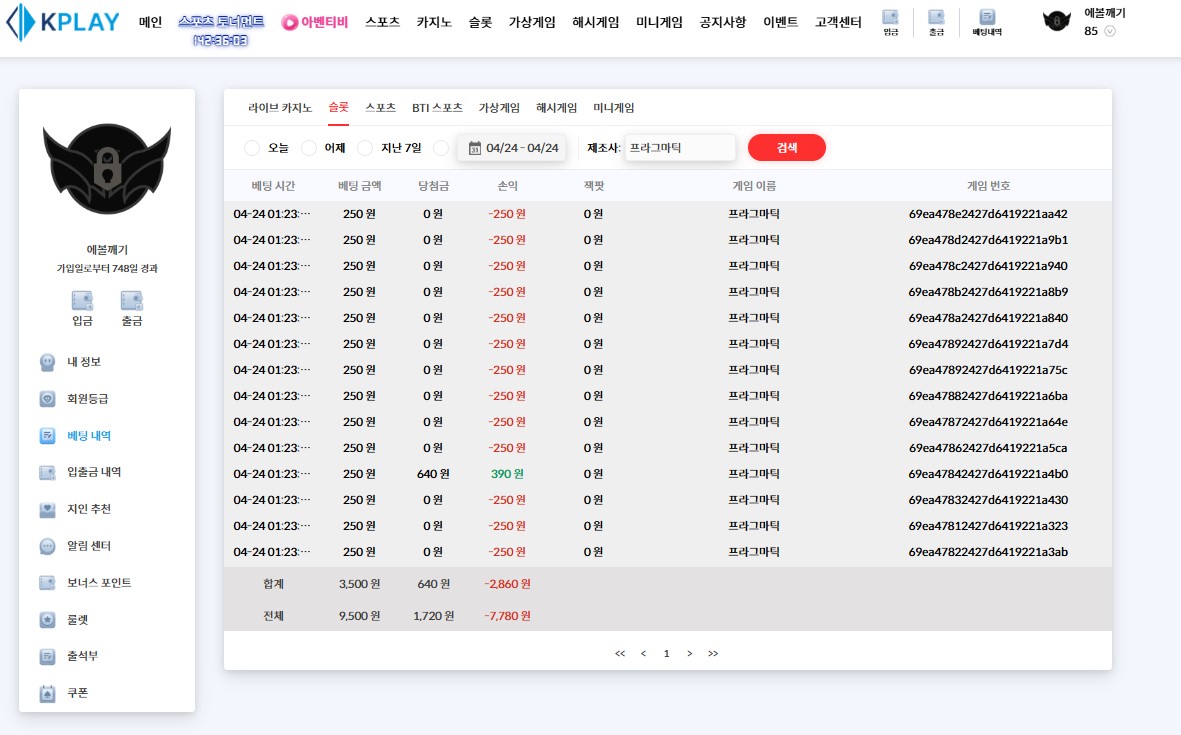The image size is (1181, 735).
Task: Open withdrawal icon in top header
Action: [x=936, y=21]
